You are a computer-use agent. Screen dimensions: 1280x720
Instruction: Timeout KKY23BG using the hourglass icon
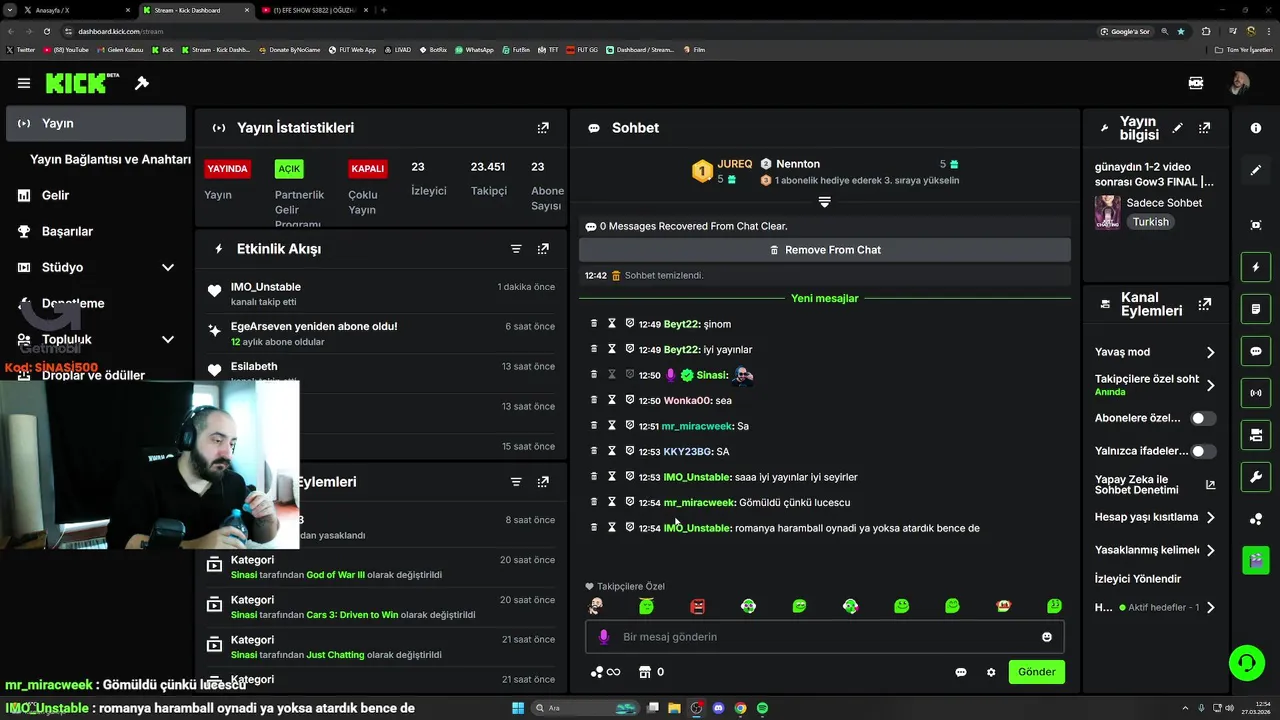(612, 451)
